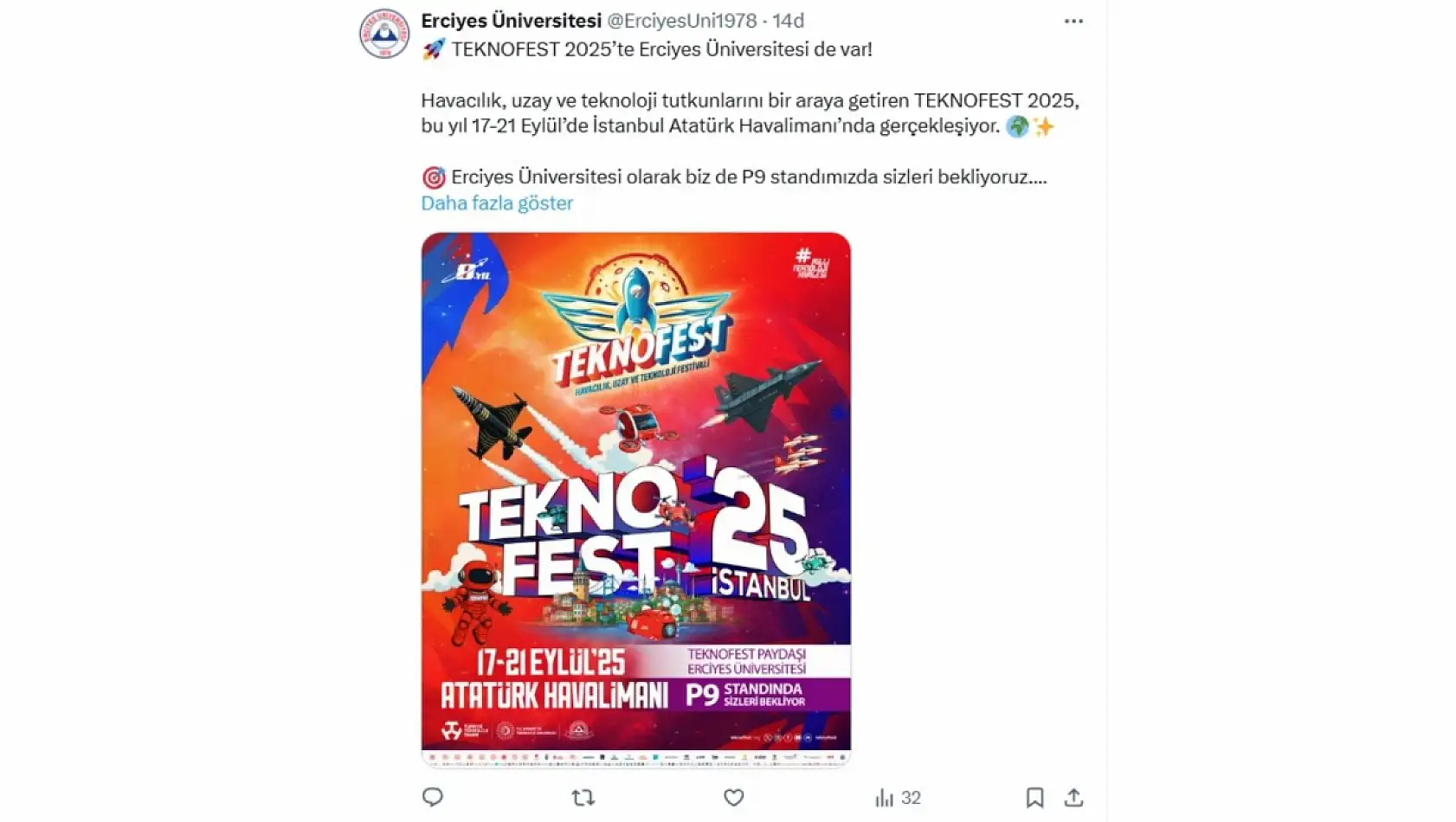
Task: Click the target emoji before Erciyes text
Action: [434, 177]
